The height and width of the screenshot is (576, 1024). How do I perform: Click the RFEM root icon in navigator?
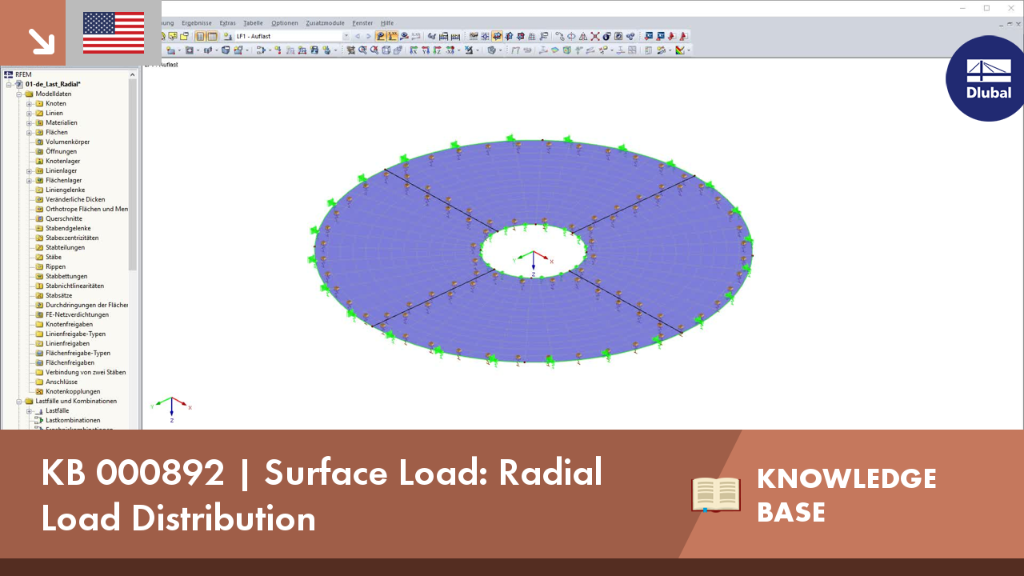click(8, 74)
